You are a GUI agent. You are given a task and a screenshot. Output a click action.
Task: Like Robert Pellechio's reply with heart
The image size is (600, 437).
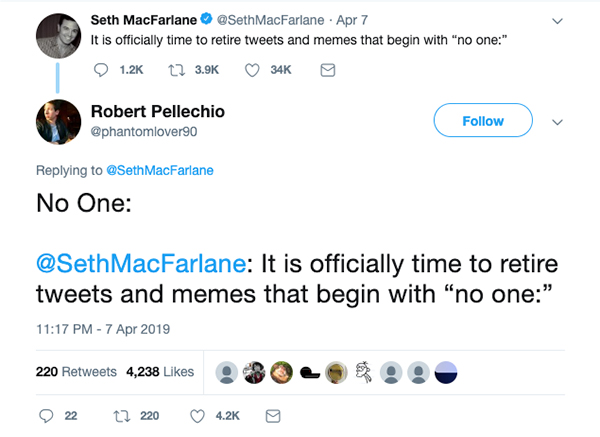click(x=197, y=415)
